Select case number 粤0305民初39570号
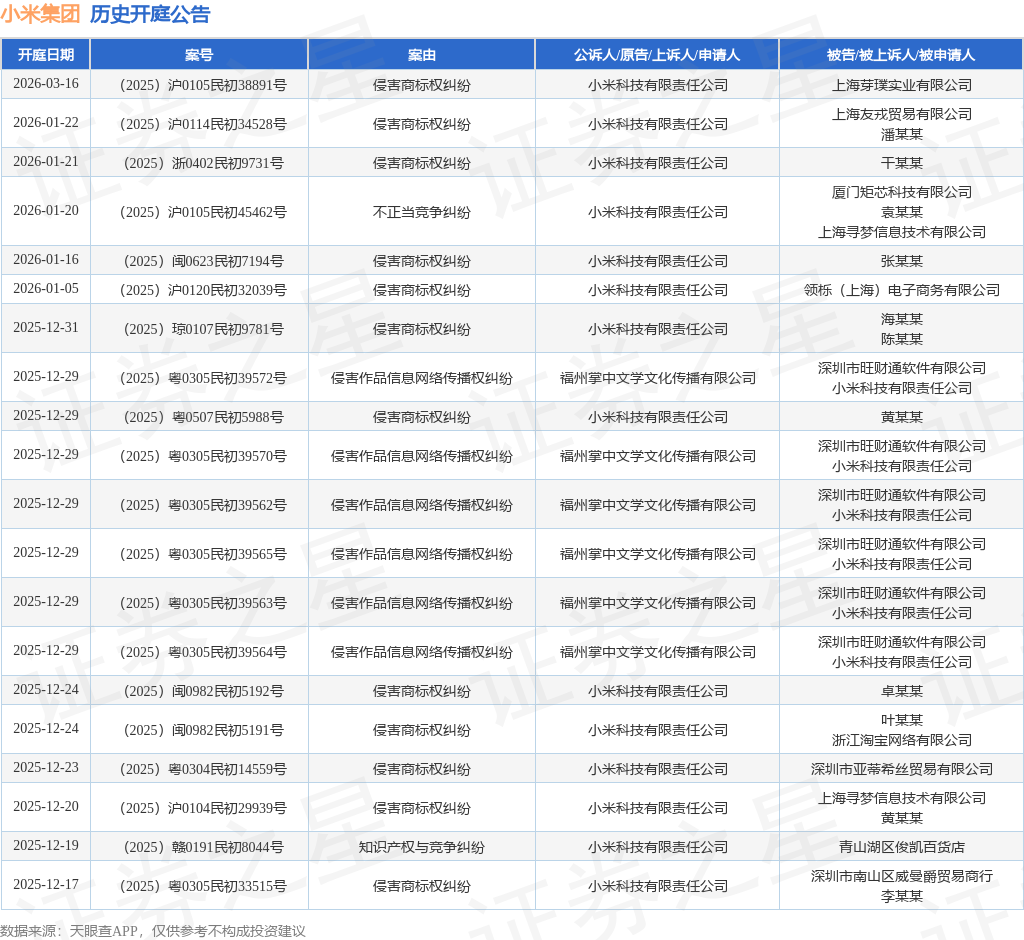This screenshot has height=940, width=1024. click(x=203, y=456)
